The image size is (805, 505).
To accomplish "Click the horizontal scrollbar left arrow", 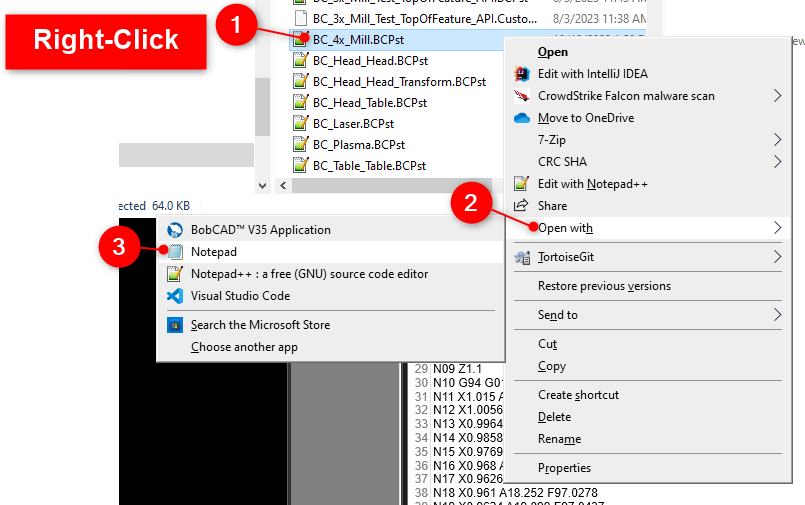I will pos(283,186).
